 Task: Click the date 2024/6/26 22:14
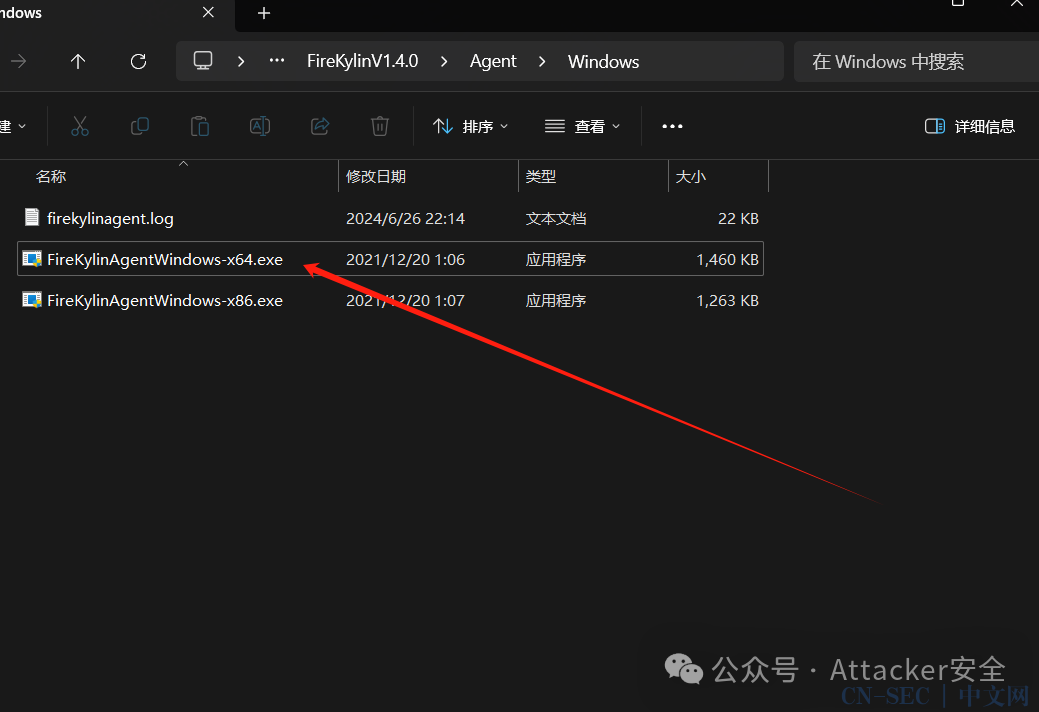point(406,219)
